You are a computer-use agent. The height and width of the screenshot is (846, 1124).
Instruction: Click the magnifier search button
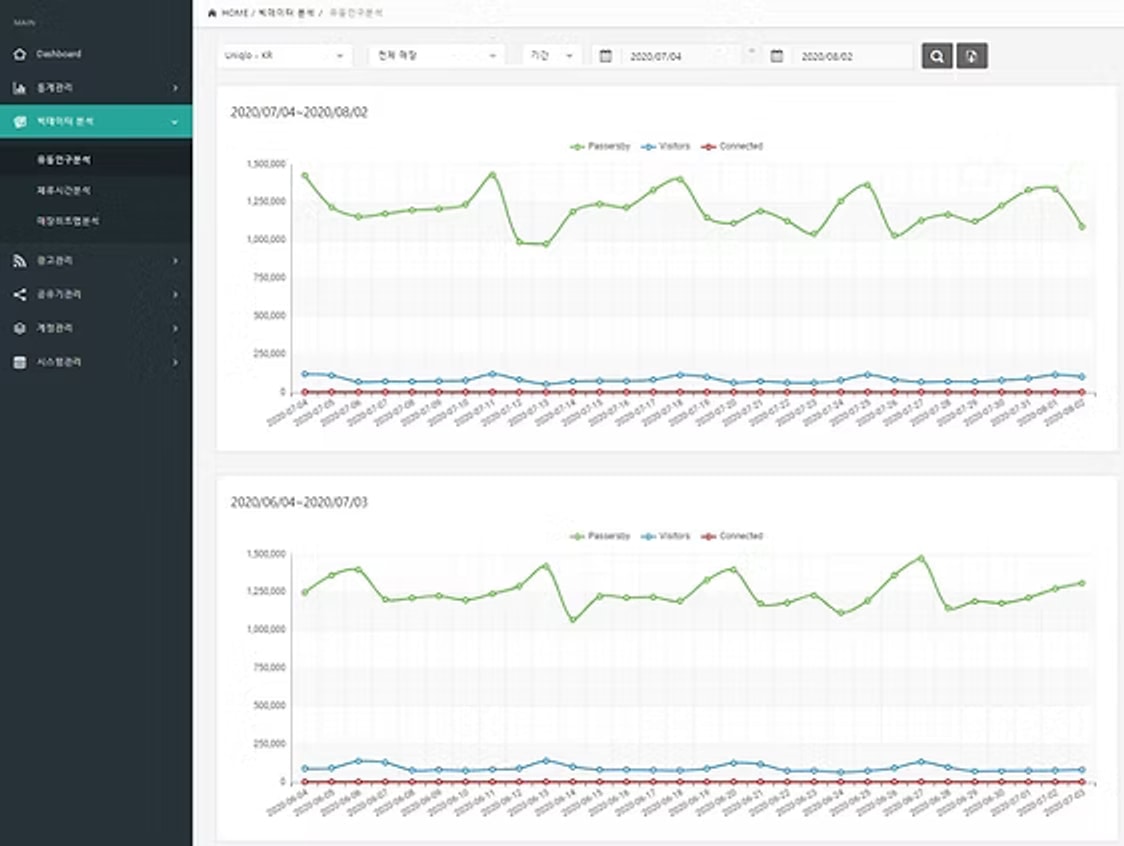(936, 56)
